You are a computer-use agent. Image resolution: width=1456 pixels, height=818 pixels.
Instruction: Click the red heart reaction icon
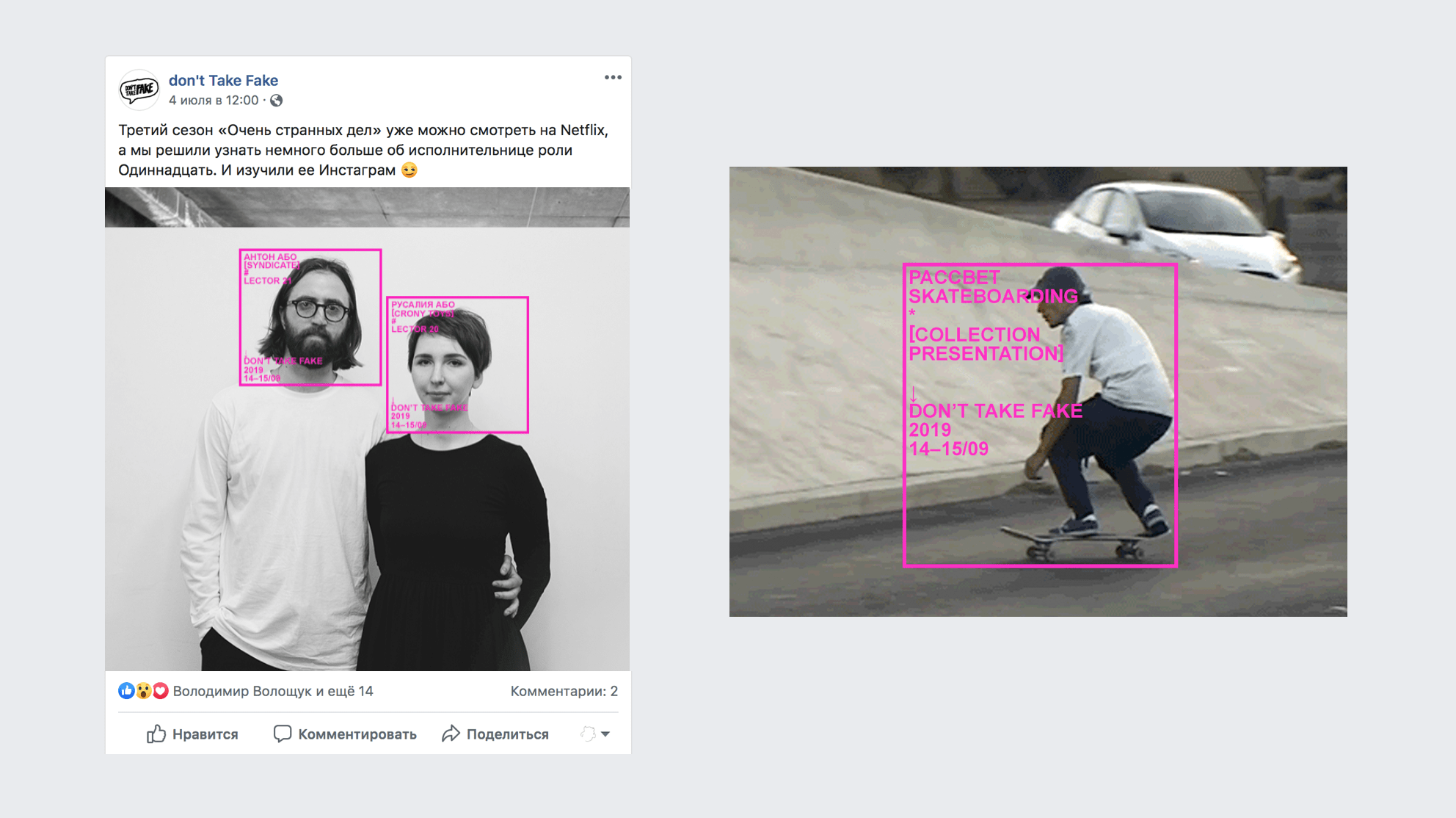click(x=160, y=691)
